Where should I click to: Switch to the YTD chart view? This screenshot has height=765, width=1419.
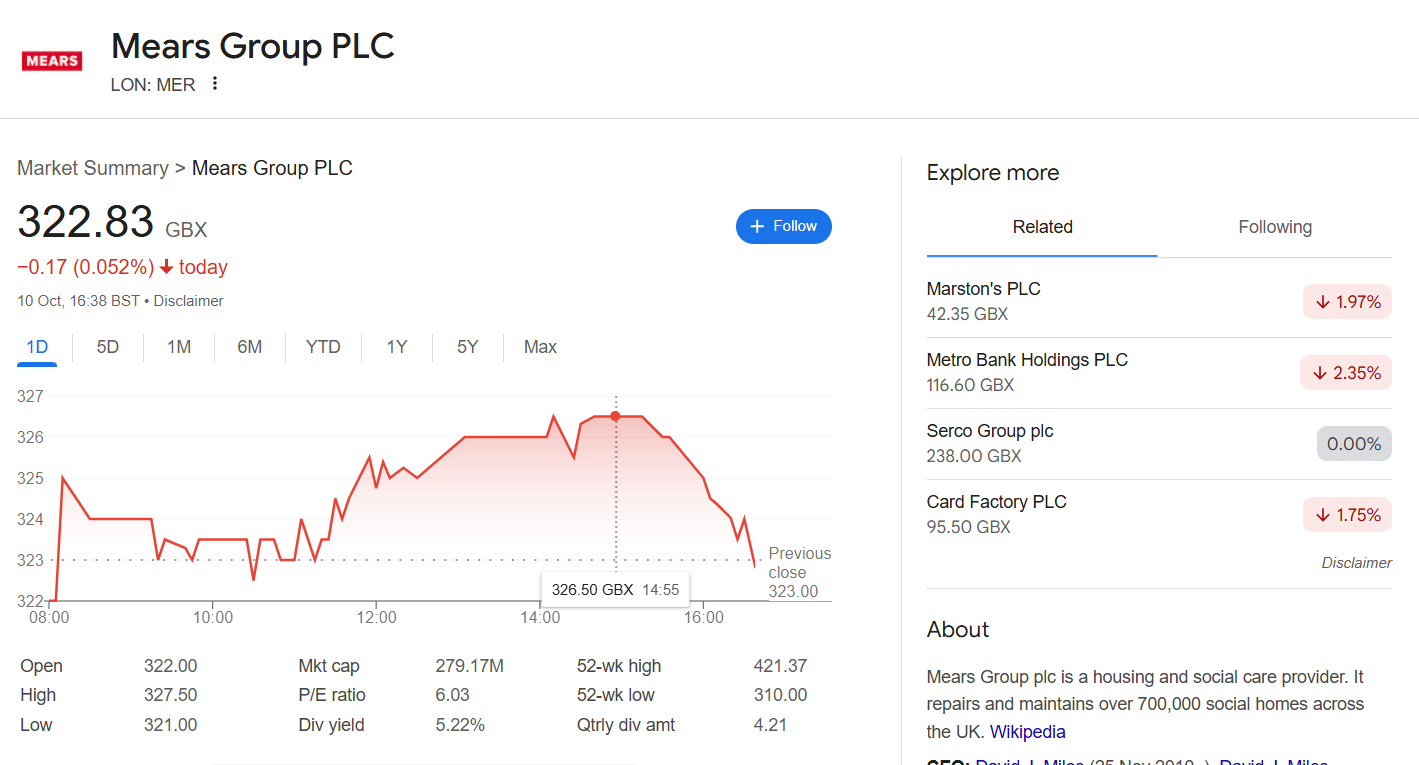(x=323, y=347)
